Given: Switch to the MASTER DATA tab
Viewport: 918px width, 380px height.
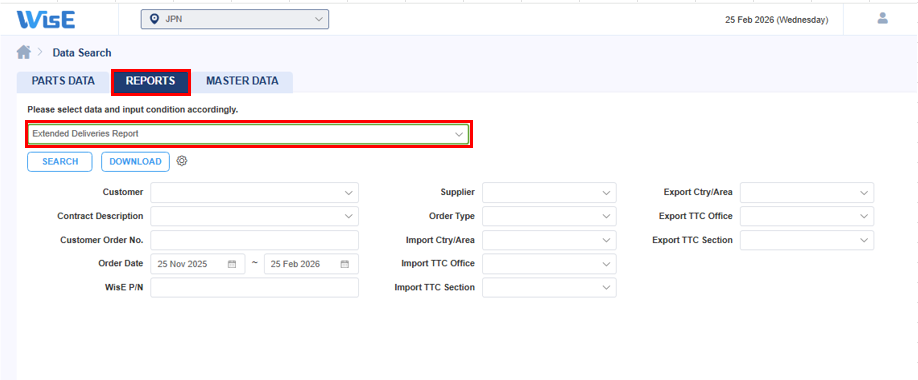Looking at the screenshot, I should click(x=242, y=81).
